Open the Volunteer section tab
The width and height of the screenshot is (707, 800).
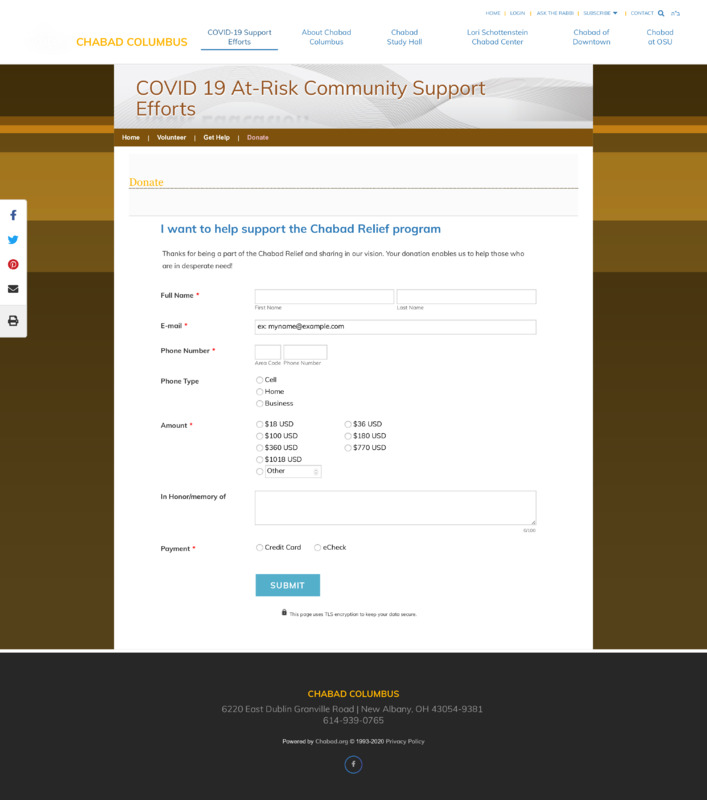(x=171, y=138)
